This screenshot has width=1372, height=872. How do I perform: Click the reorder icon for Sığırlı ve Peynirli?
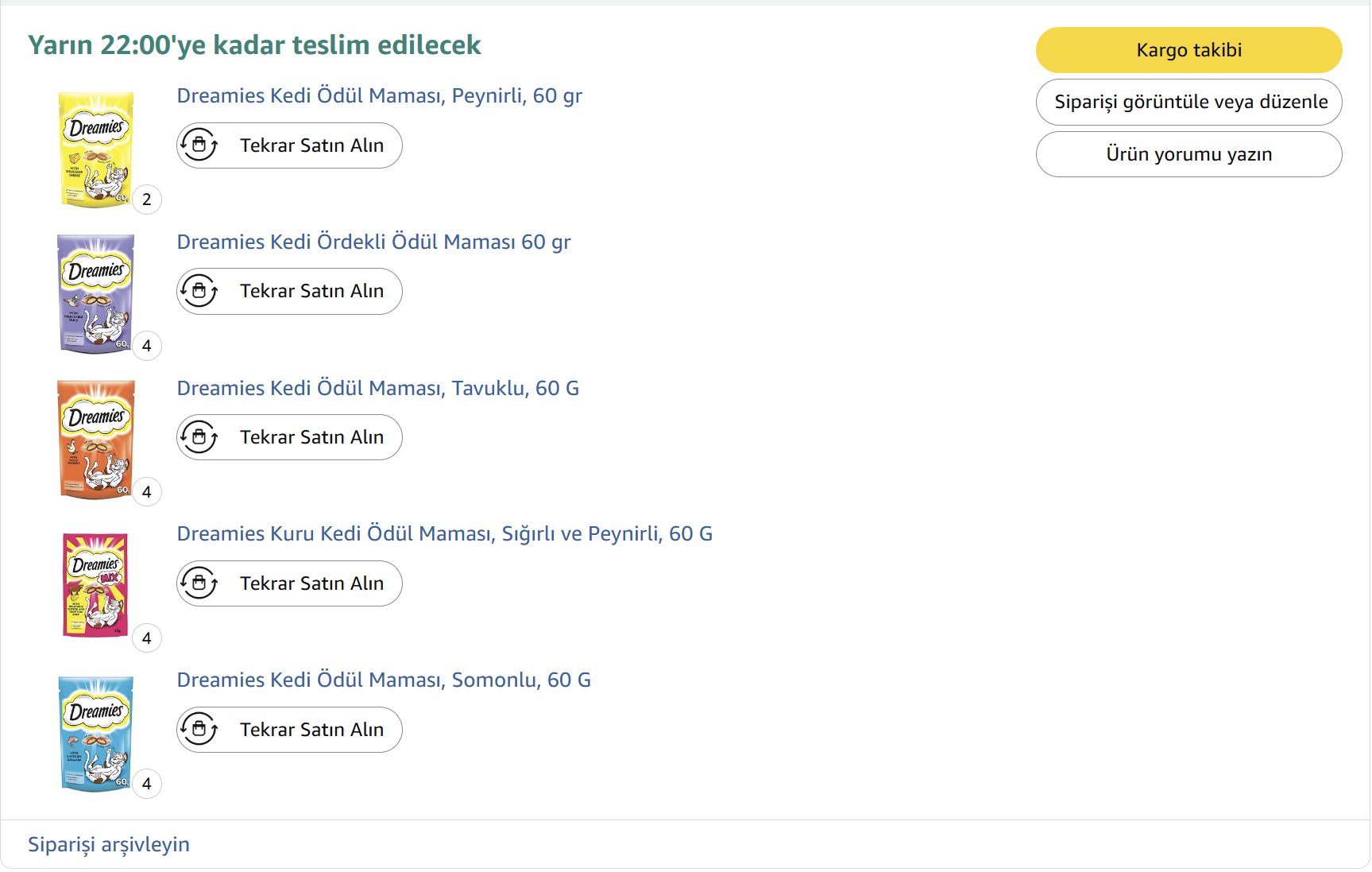(199, 583)
